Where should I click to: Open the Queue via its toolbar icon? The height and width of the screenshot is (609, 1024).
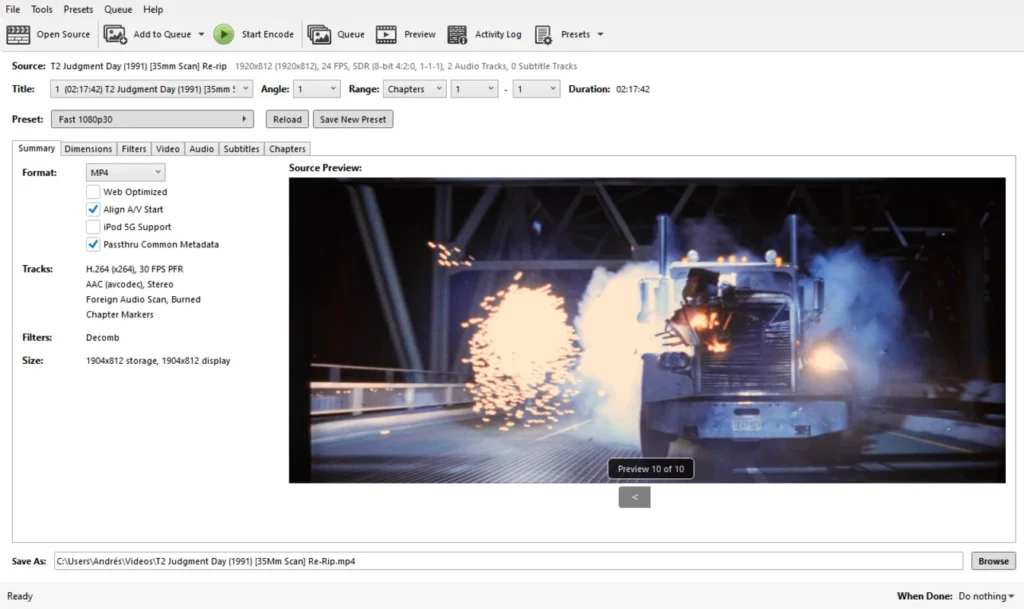[319, 35]
